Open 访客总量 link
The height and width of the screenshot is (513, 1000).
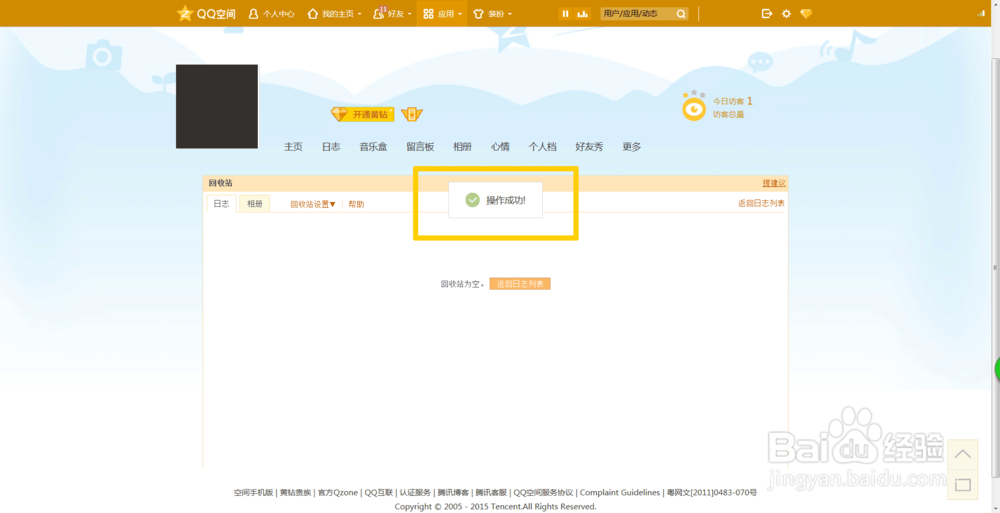(x=728, y=115)
